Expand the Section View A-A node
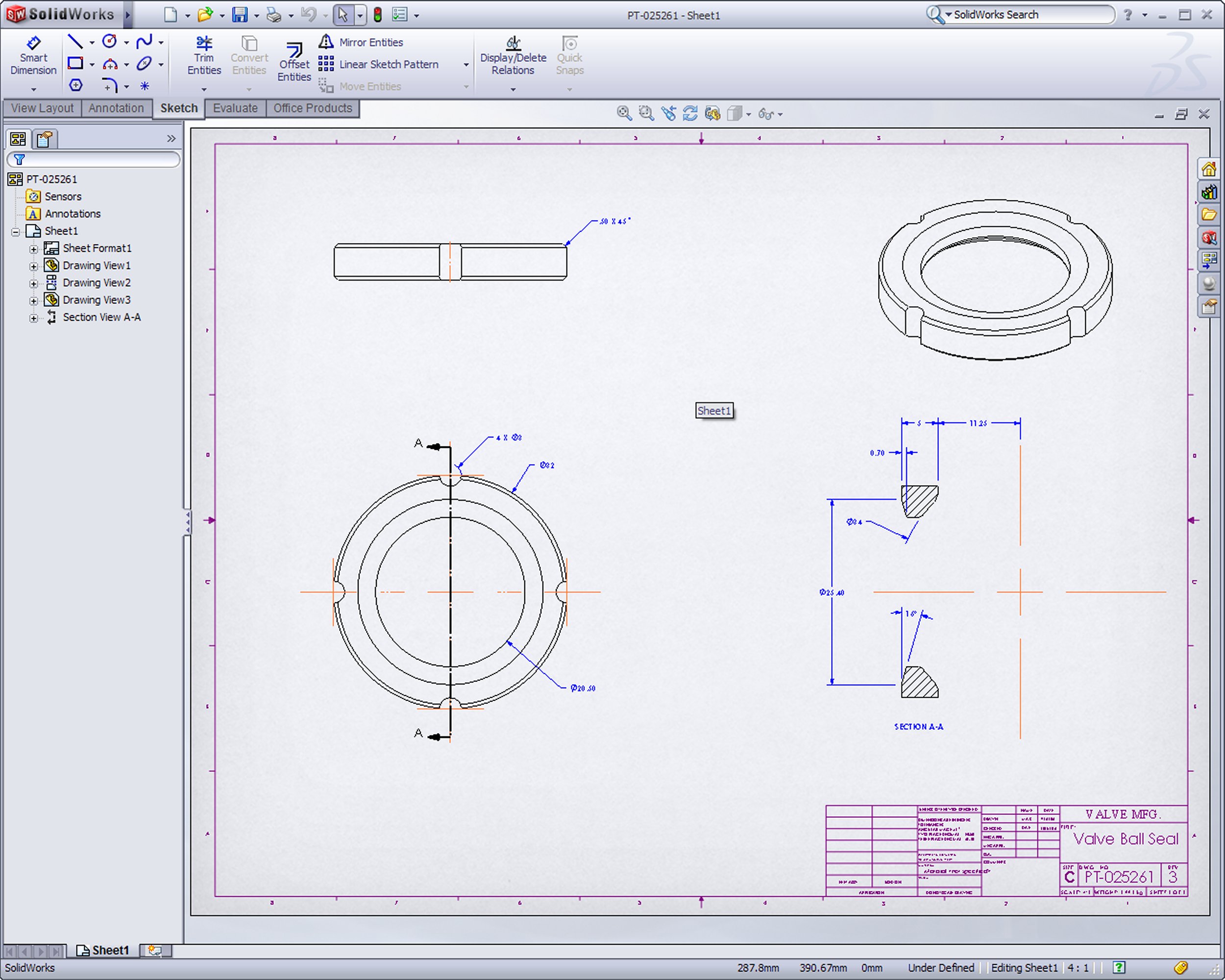 tap(33, 318)
